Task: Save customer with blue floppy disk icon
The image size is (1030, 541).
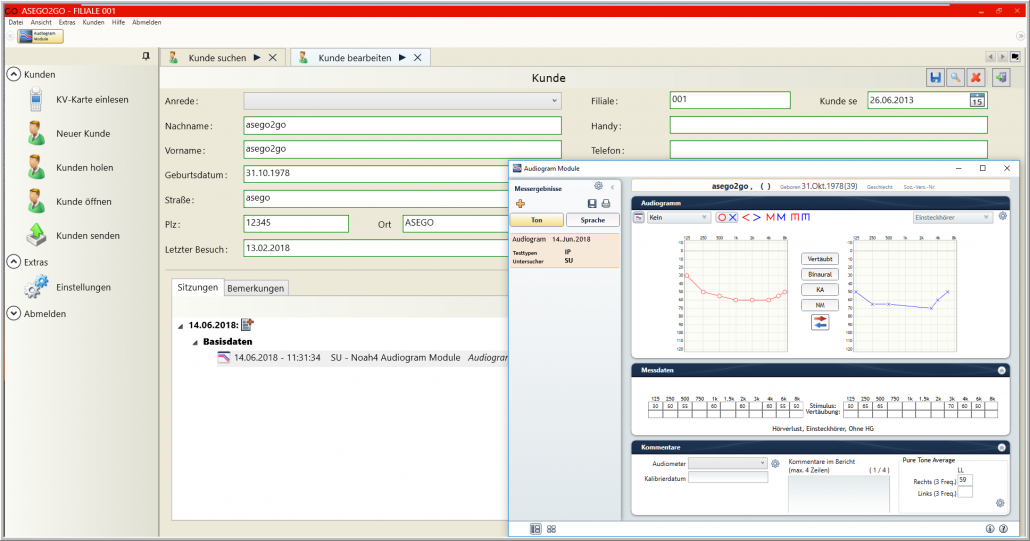Action: click(x=935, y=77)
